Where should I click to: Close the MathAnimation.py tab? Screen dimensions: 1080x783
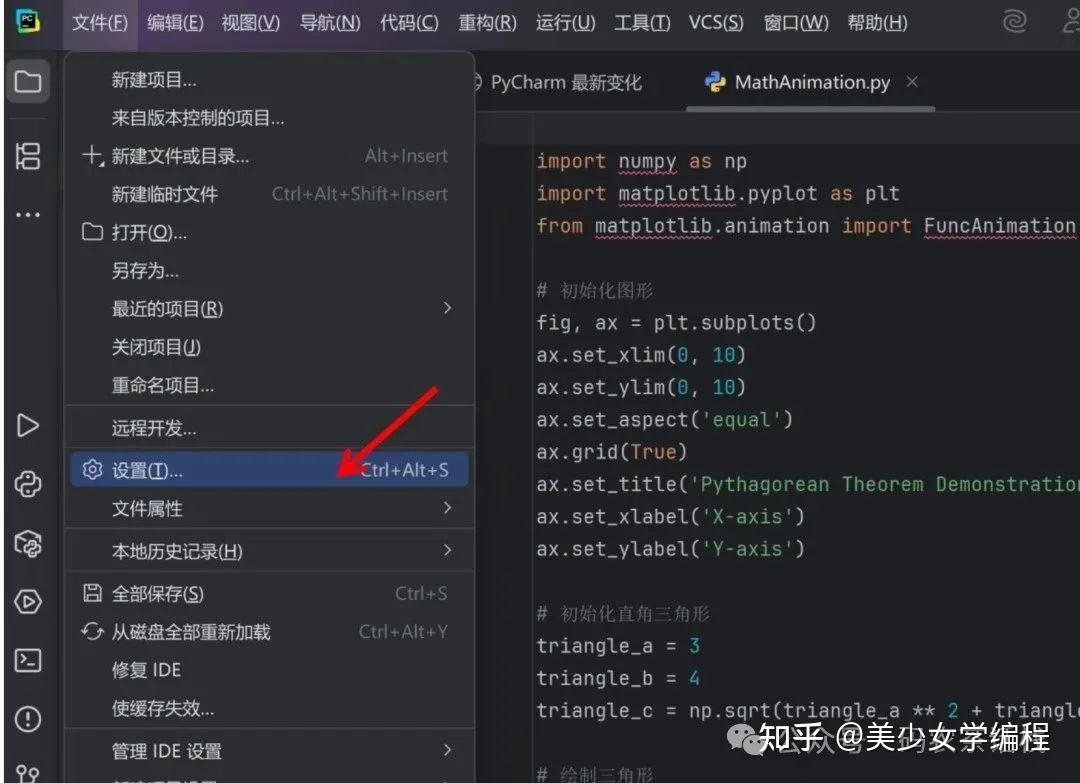click(911, 83)
